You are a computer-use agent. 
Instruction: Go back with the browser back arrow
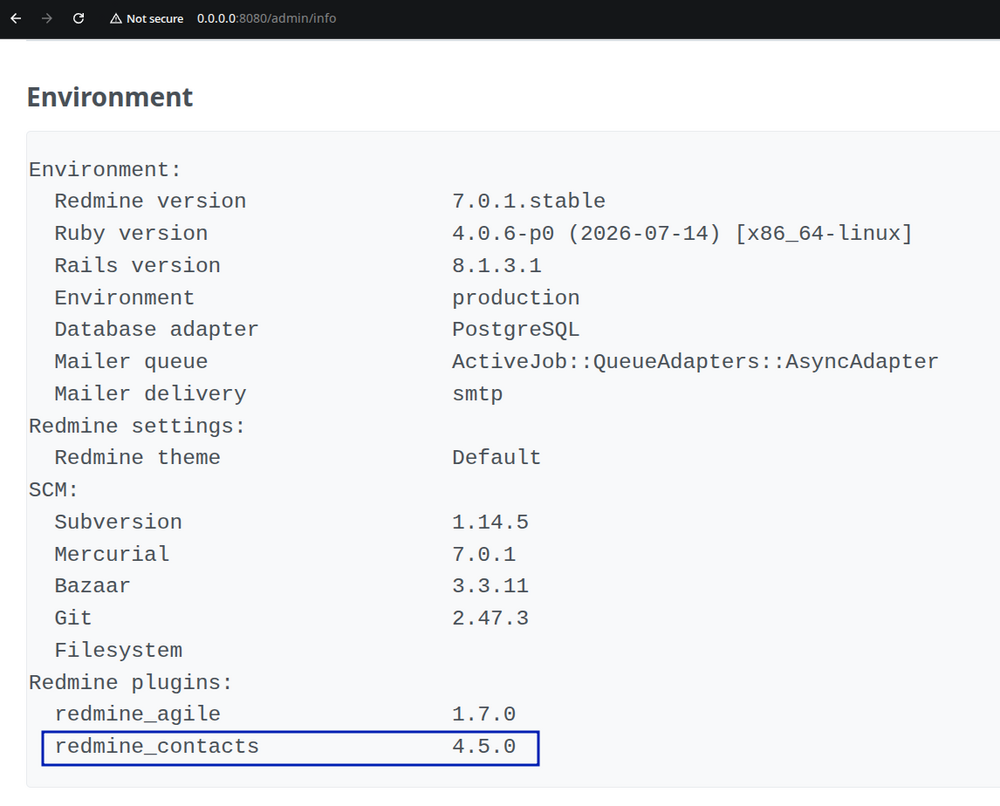(16, 18)
